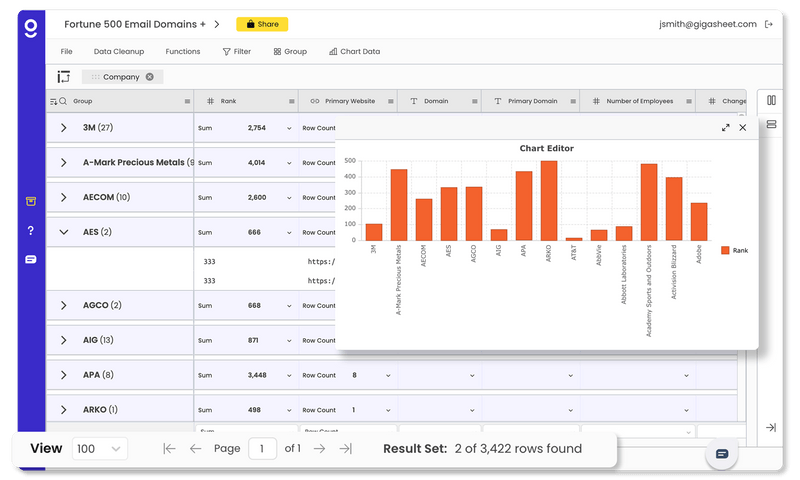Expand the ARKO (1) group

click(x=63, y=409)
